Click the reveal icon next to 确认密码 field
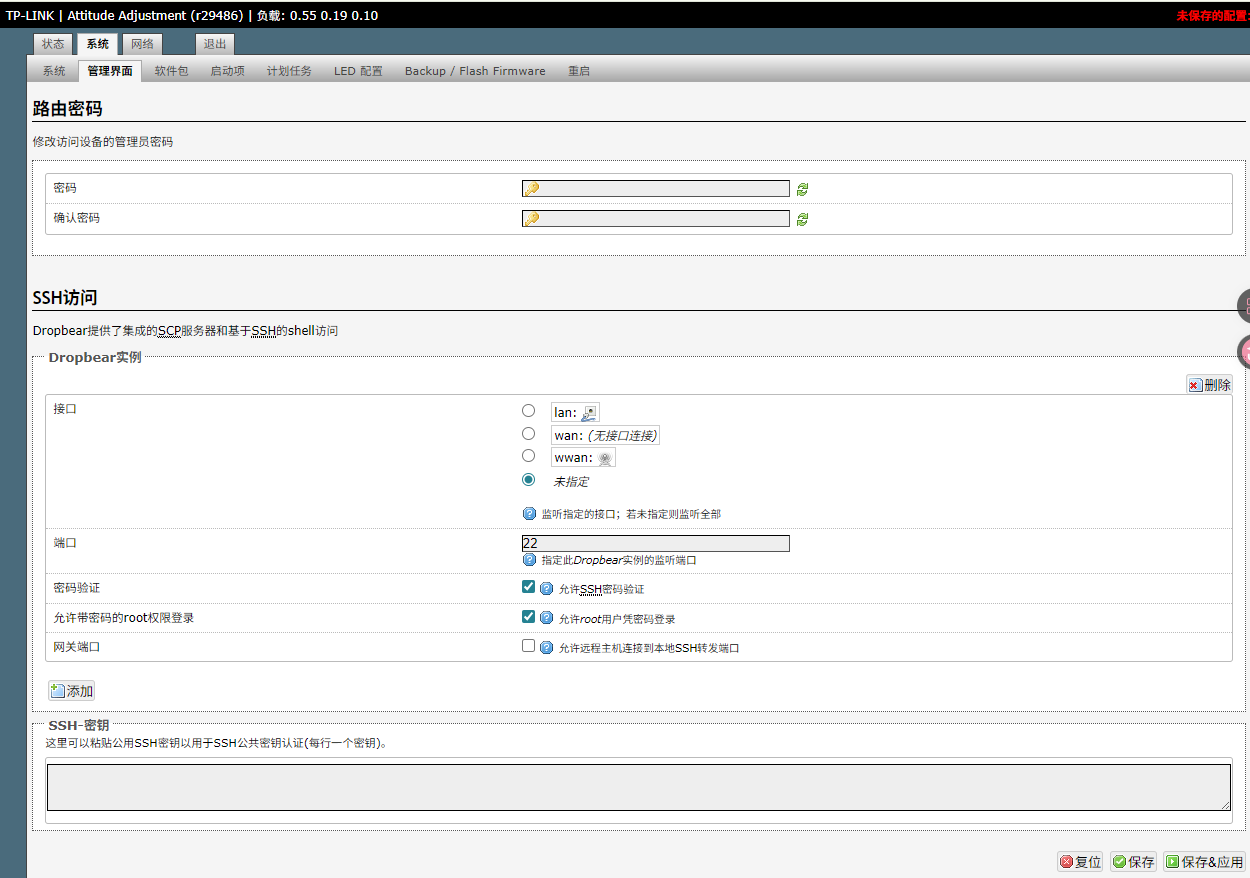 tap(802, 219)
